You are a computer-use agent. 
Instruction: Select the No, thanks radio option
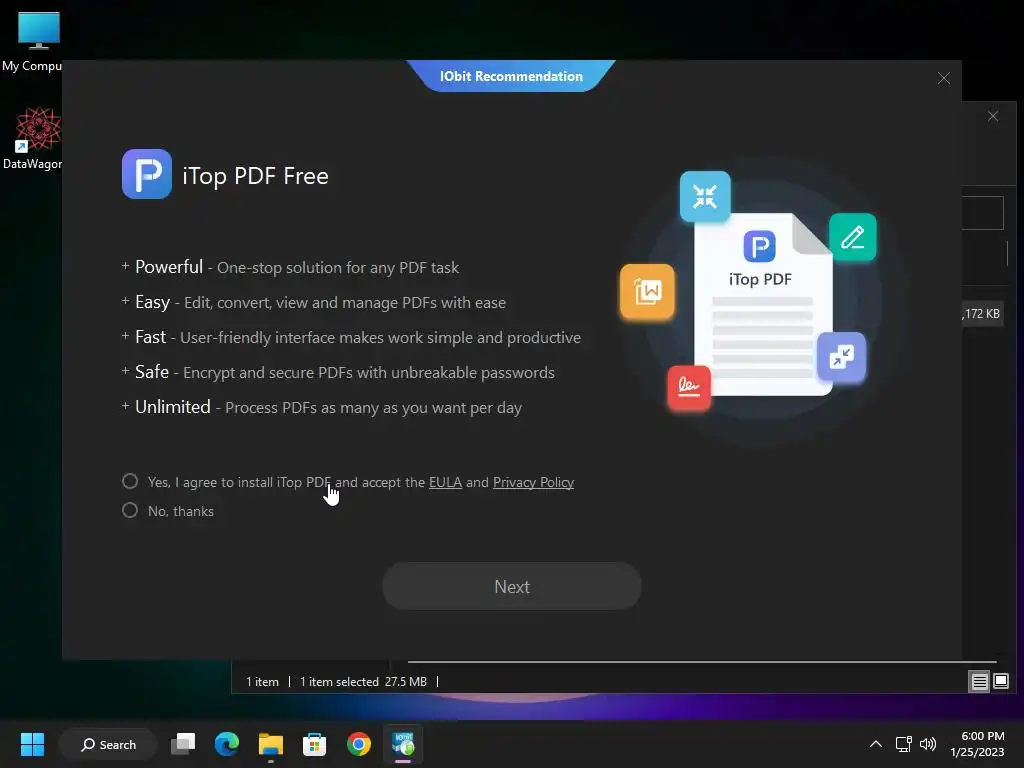point(130,510)
